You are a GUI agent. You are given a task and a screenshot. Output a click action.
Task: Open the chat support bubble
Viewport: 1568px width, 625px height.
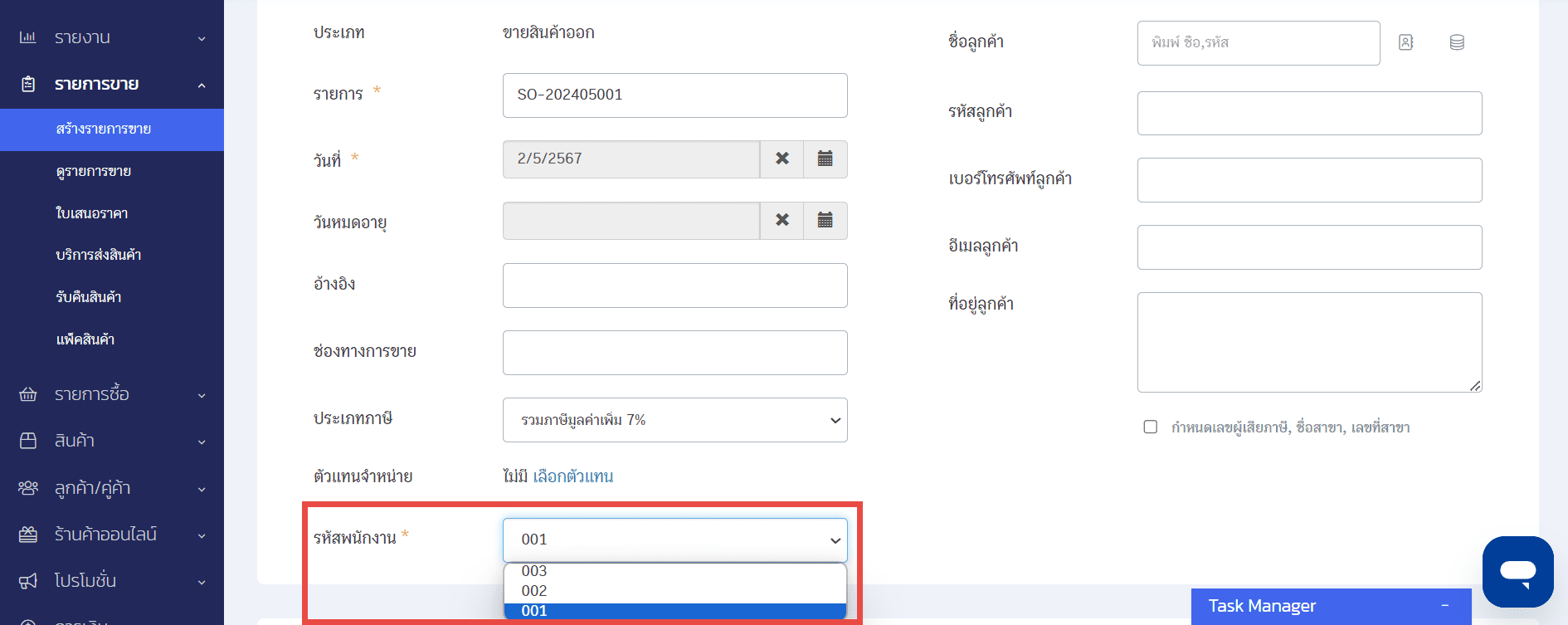coord(1518,572)
